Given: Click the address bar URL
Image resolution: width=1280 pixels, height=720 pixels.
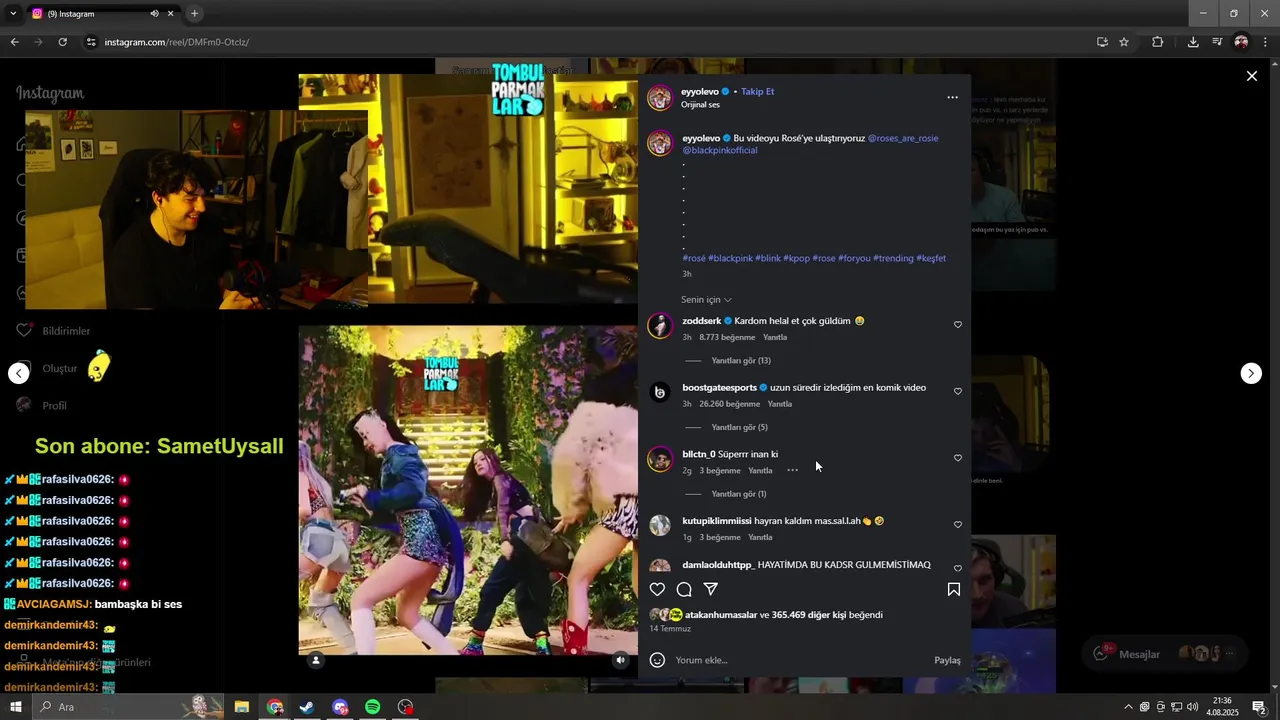Looking at the screenshot, I should coord(177,42).
